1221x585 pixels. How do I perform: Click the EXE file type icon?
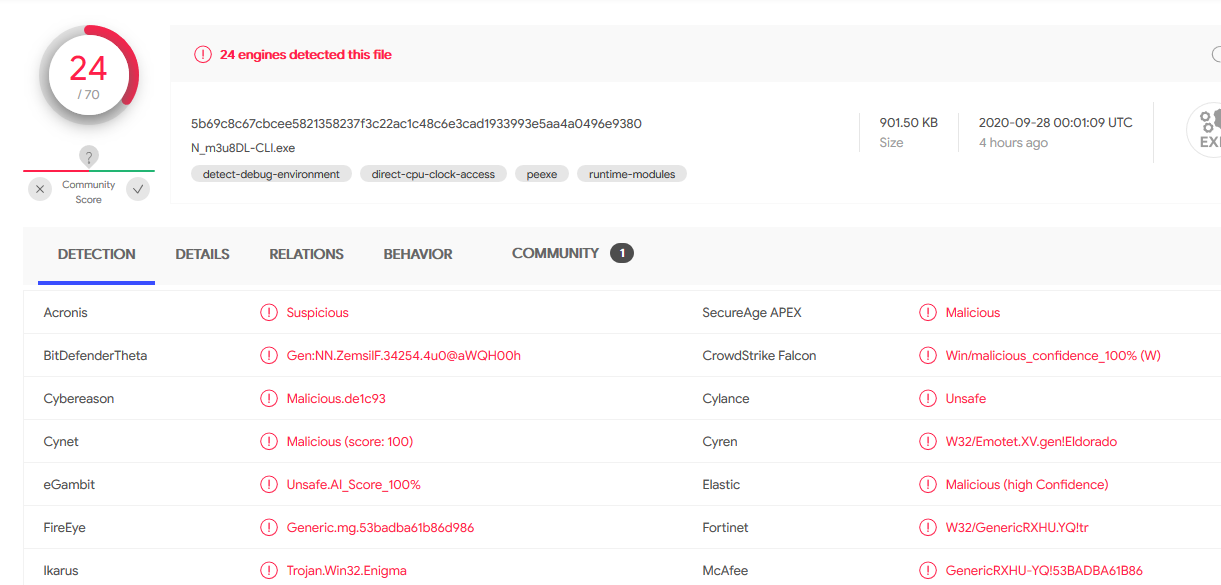1204,131
